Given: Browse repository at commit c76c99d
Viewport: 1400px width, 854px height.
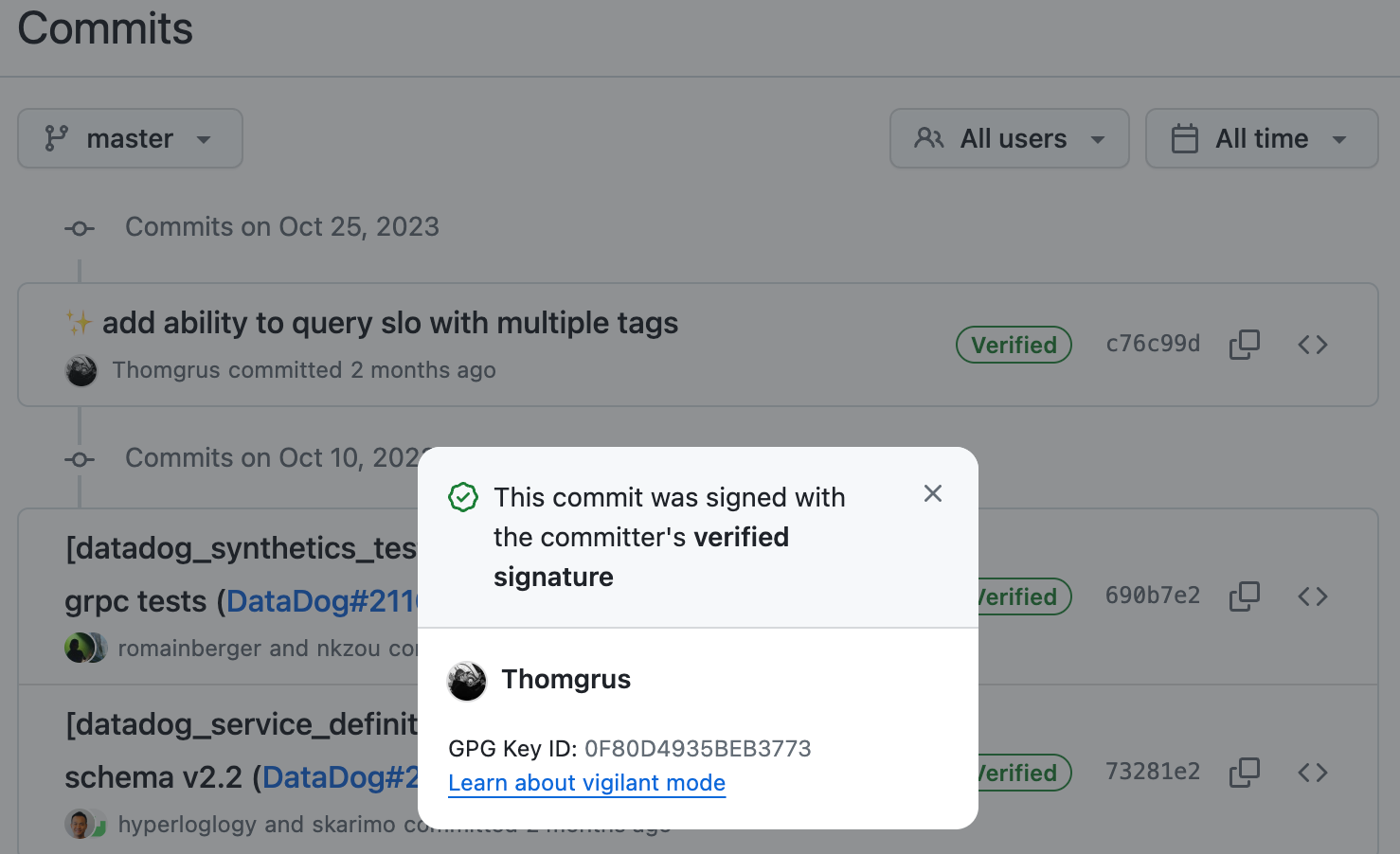Looking at the screenshot, I should coord(1312,345).
